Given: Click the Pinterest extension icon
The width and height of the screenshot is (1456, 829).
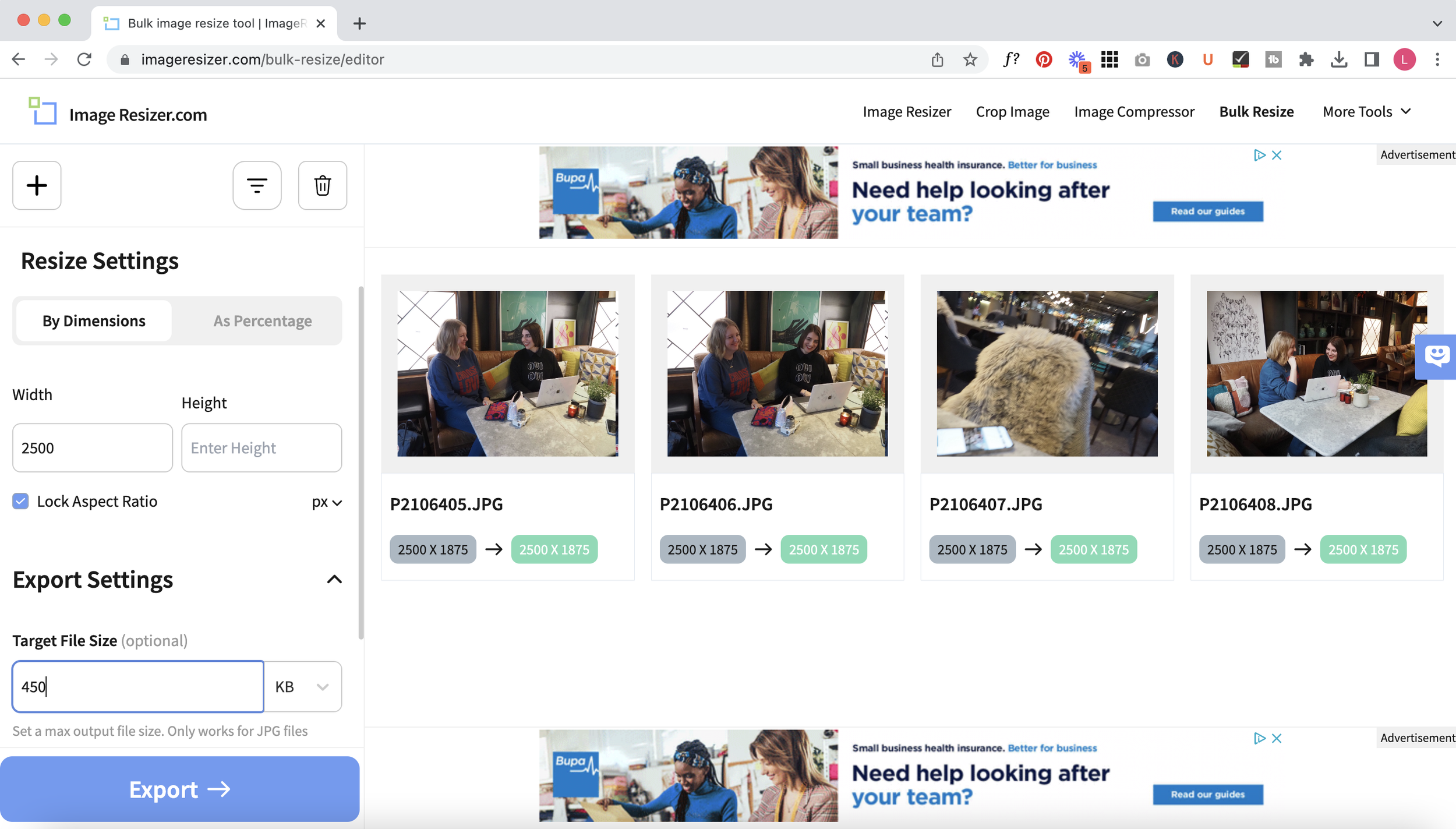Looking at the screenshot, I should (1044, 59).
